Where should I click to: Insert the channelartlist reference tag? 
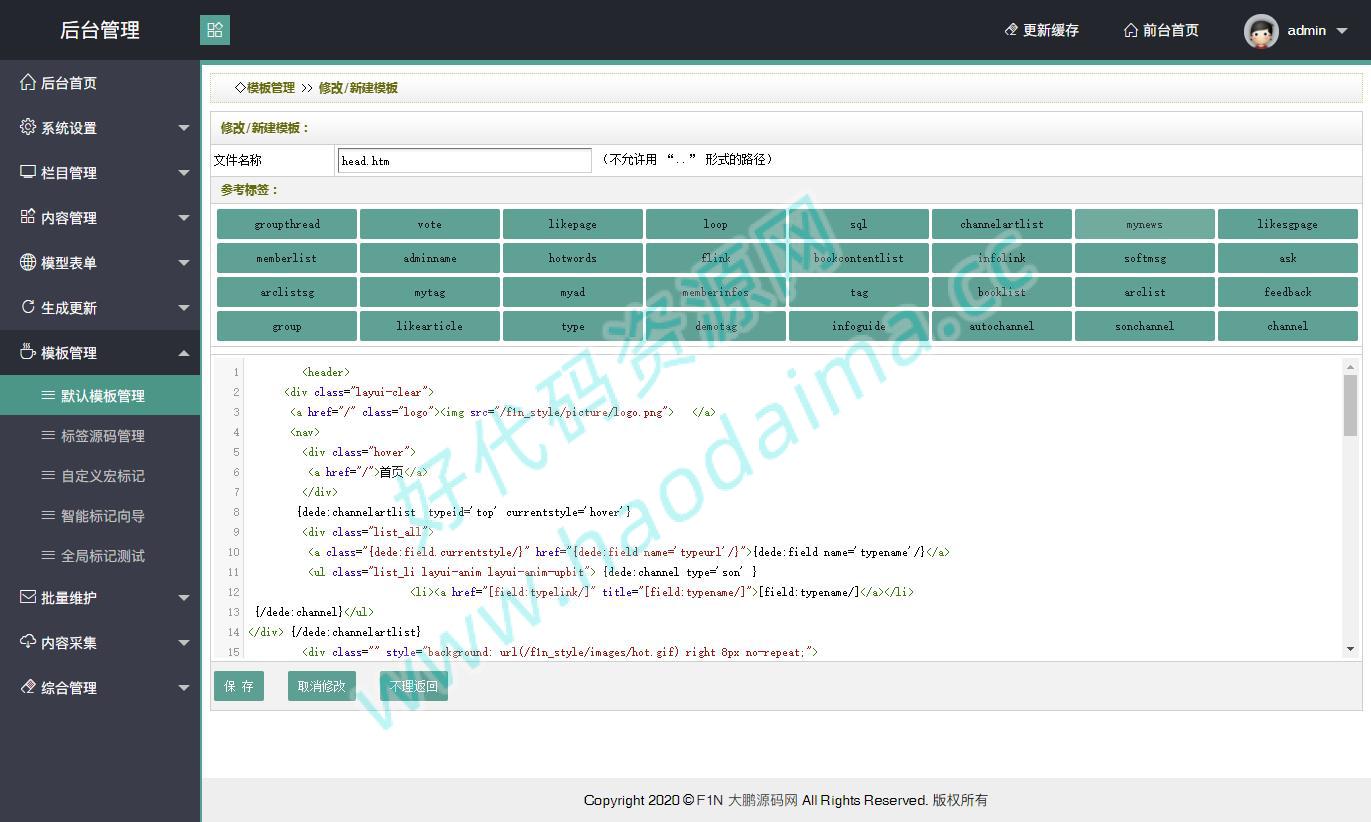pos(1001,224)
